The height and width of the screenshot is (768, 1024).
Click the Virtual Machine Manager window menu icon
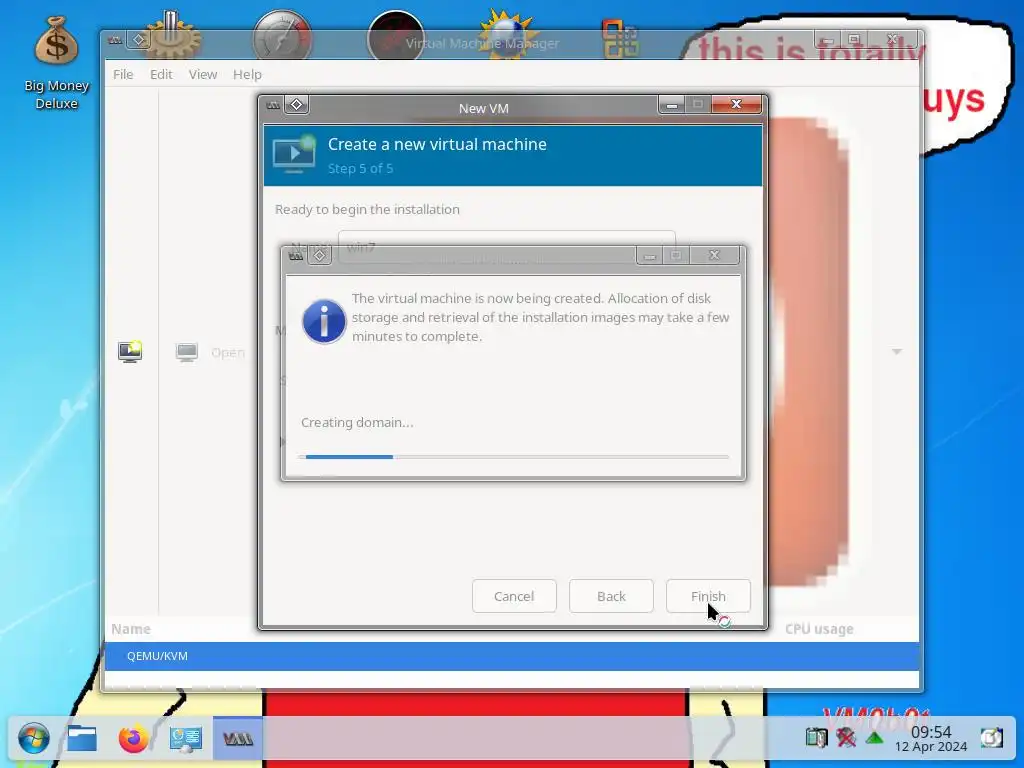point(115,40)
